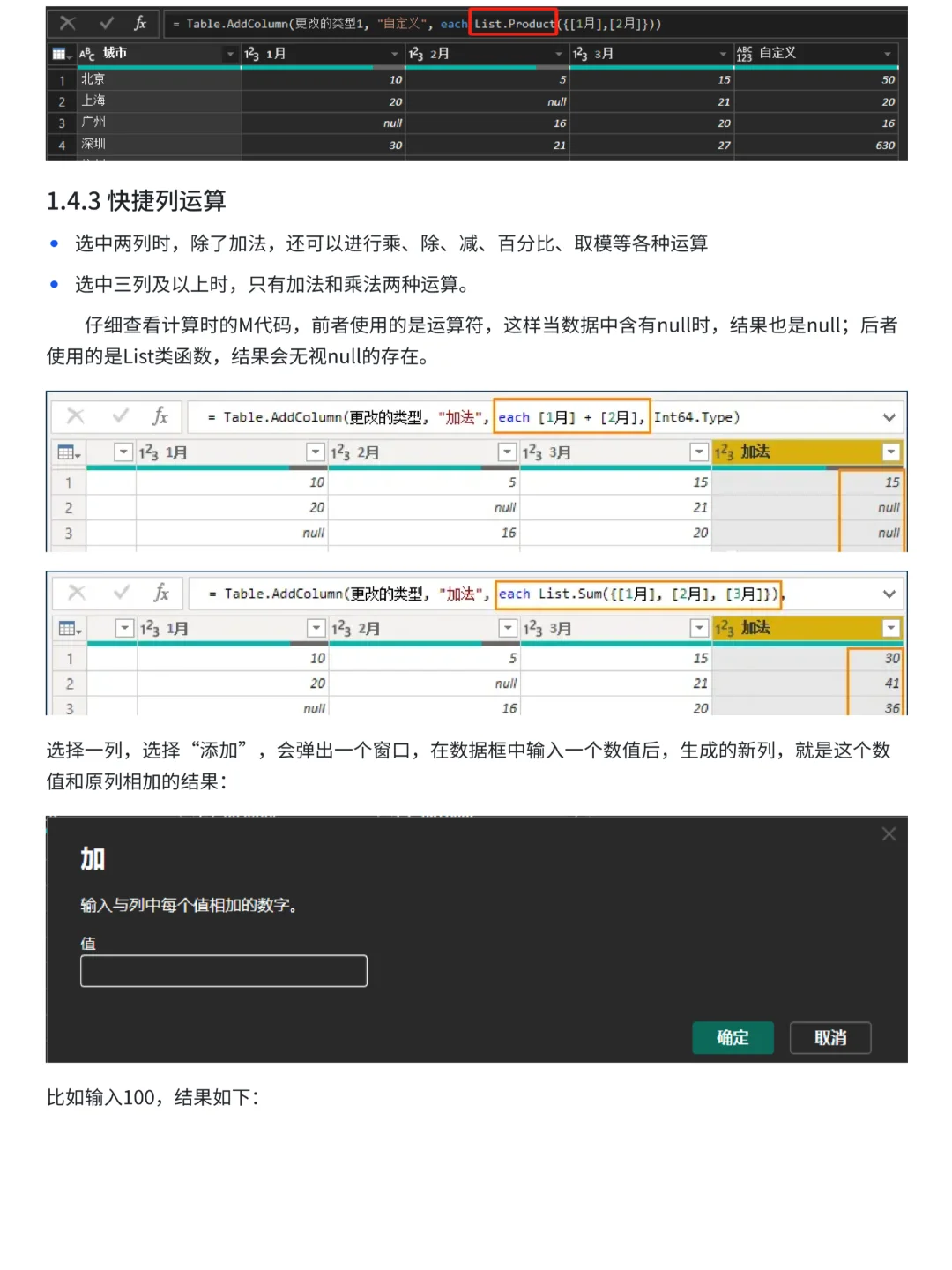Select the 北京 cell in the 城市 column

160,79
